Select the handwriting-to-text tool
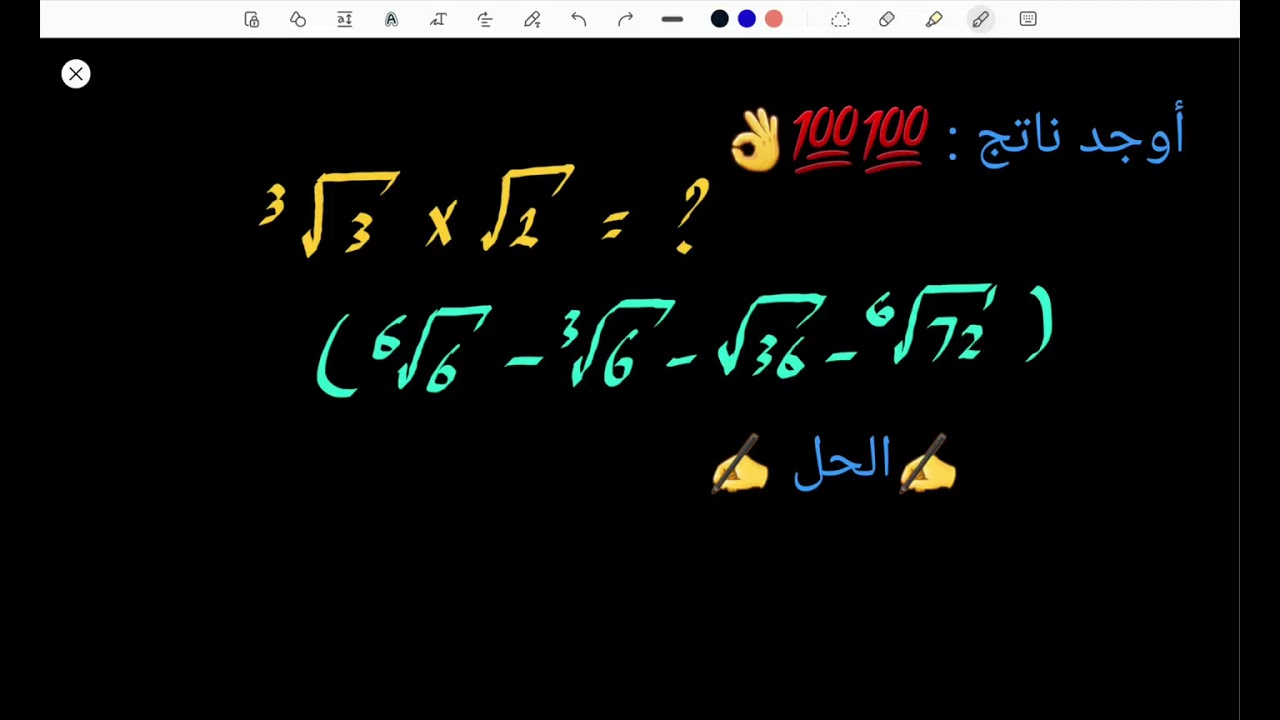Screen dimensions: 1280x720 pyautogui.click(x=438, y=19)
